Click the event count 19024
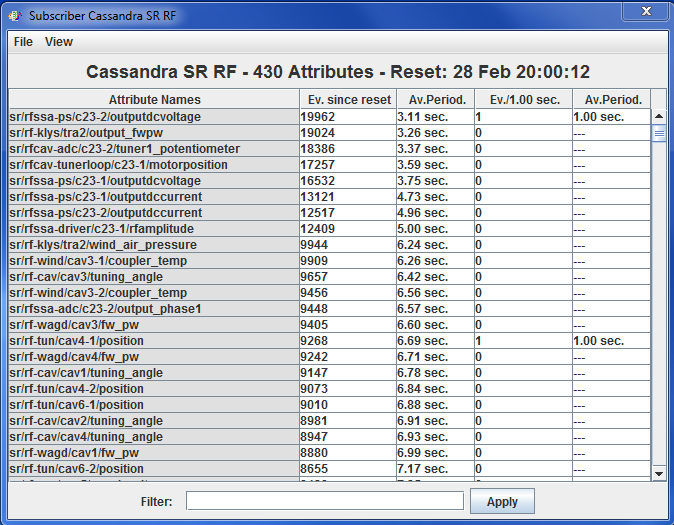This screenshot has height=525, width=674. point(348,133)
